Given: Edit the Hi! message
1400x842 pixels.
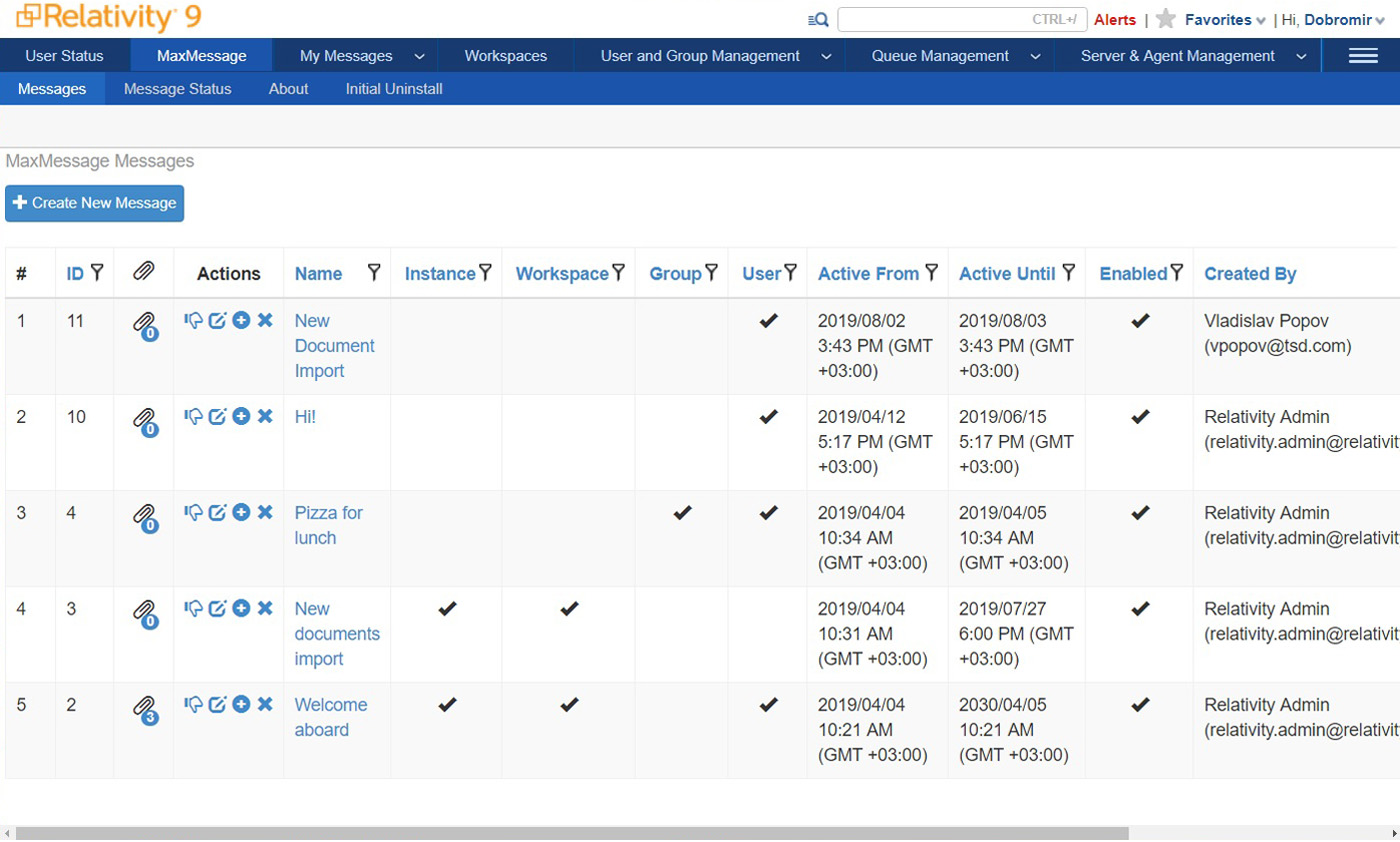Looking at the screenshot, I should click(x=218, y=416).
